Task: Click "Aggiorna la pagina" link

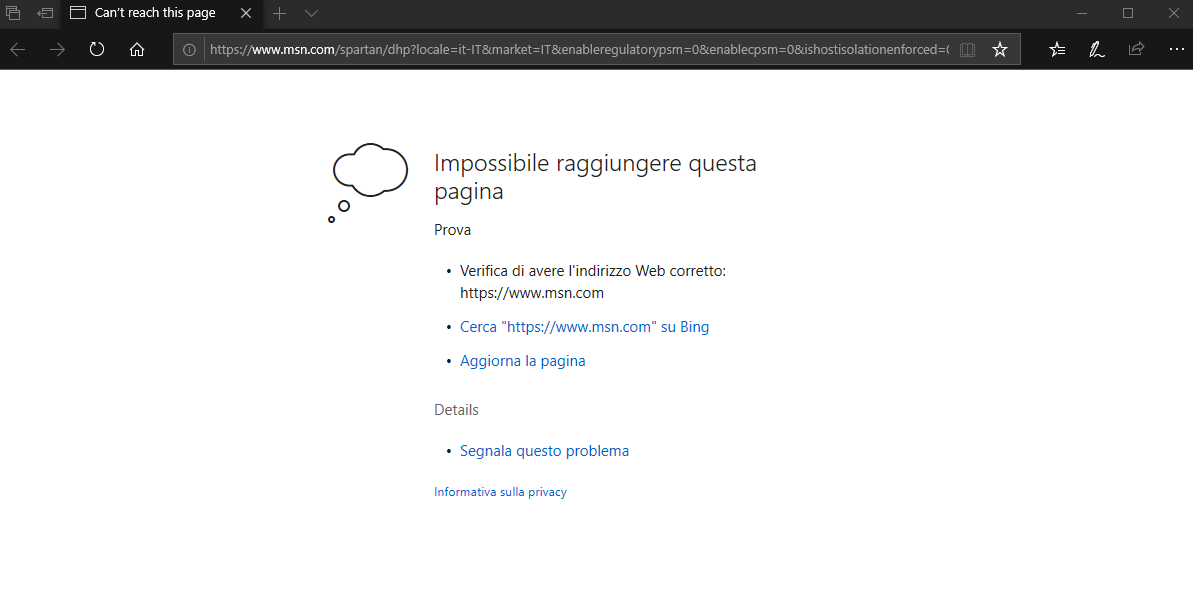Action: click(523, 361)
